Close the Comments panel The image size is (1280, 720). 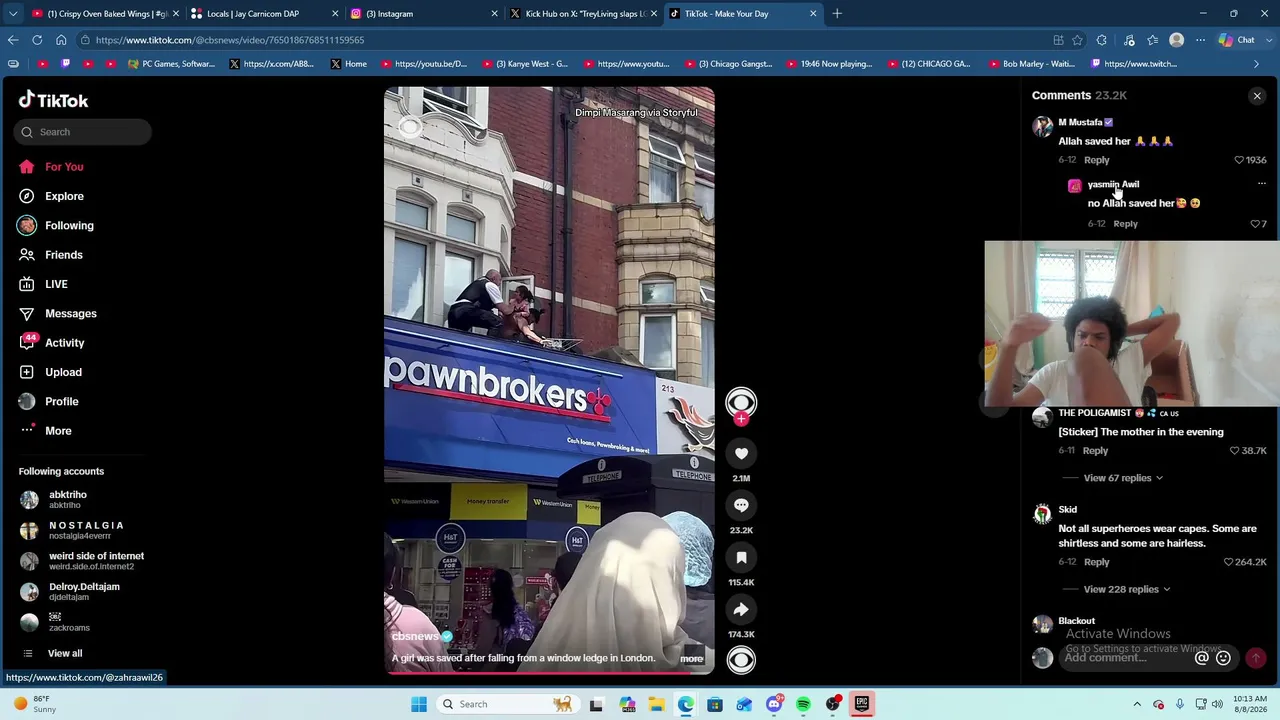tap(1257, 96)
